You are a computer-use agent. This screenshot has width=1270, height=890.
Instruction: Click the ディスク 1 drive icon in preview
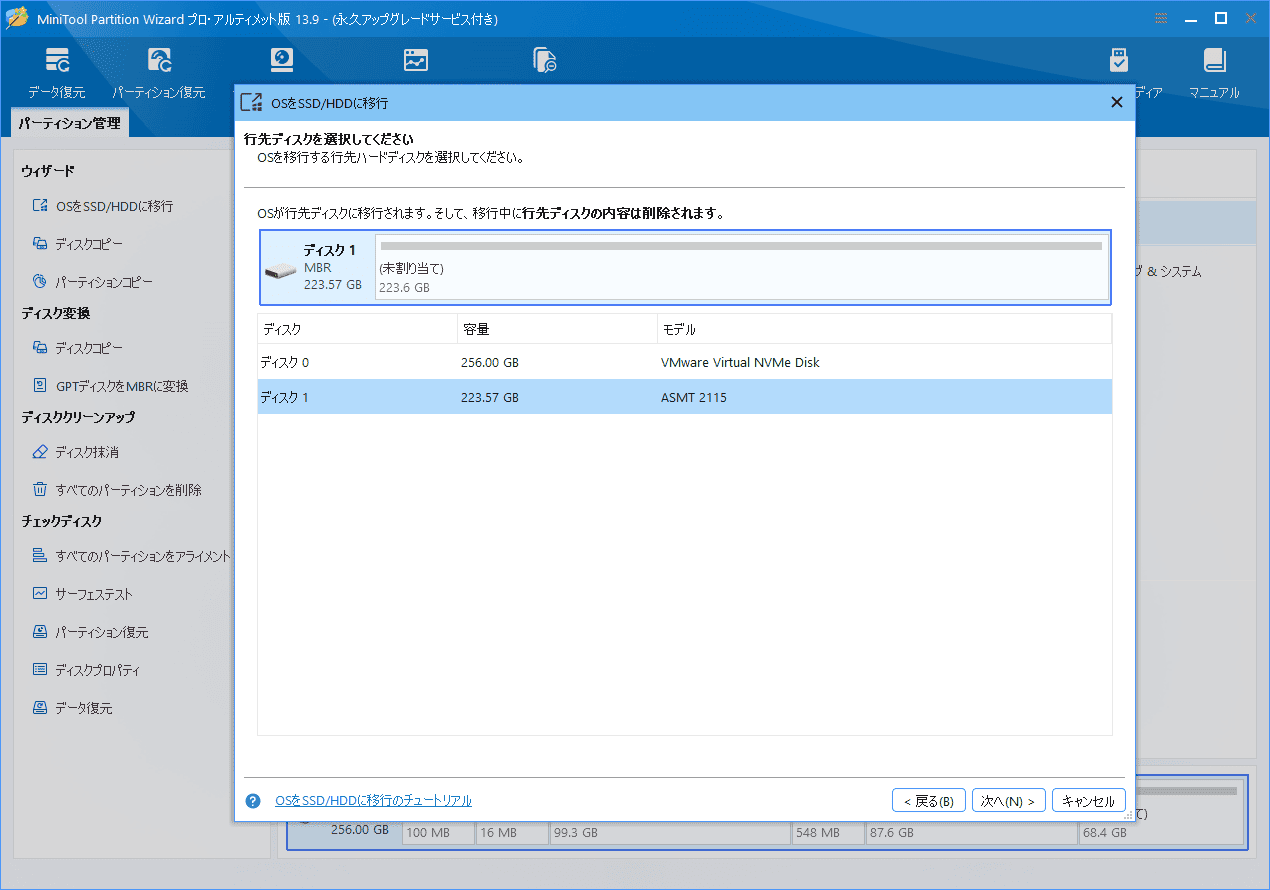pyautogui.click(x=280, y=272)
